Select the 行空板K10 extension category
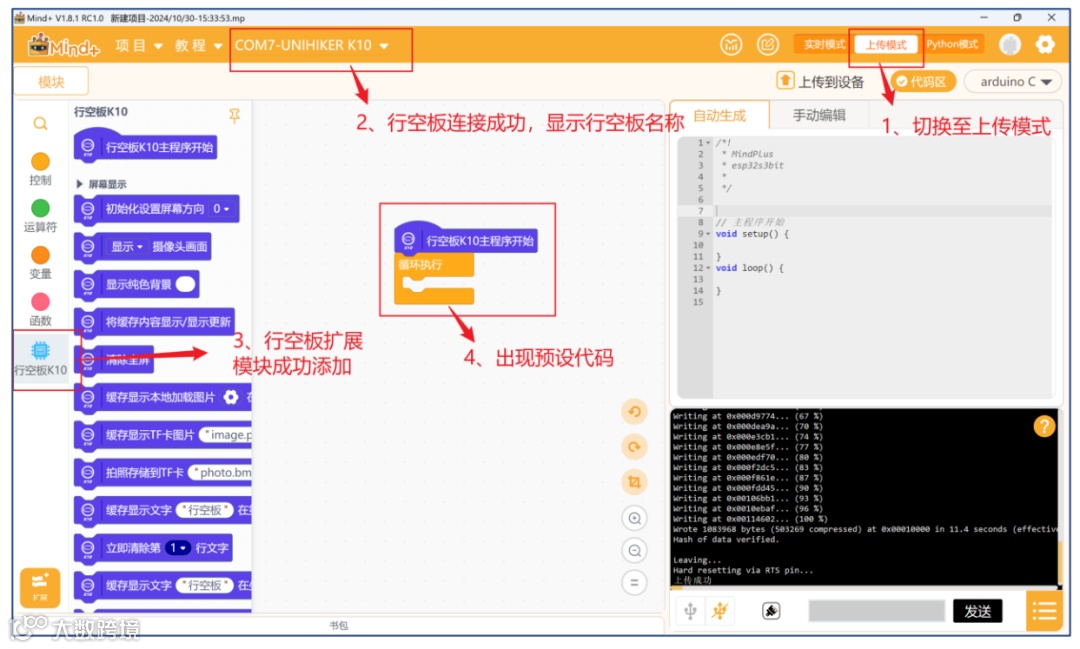 pos(41,359)
